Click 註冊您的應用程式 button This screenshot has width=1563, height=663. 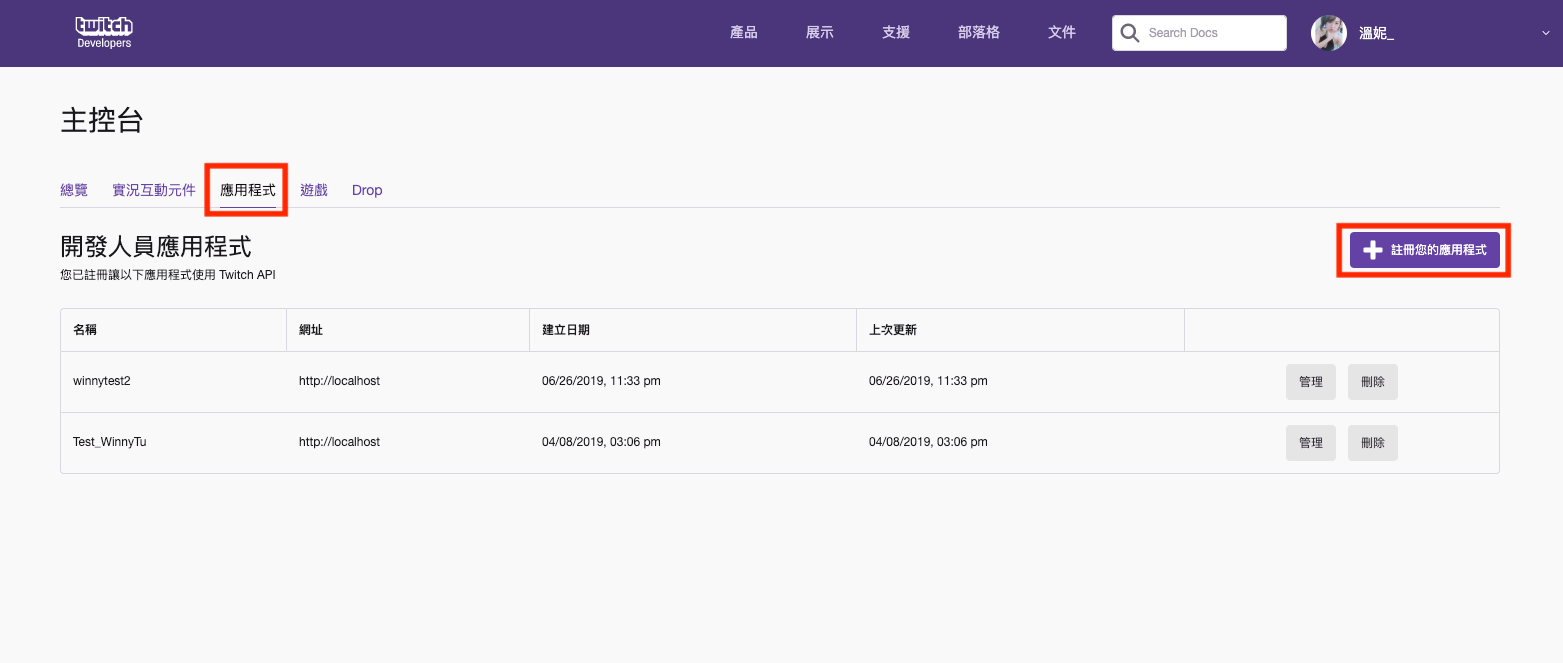[1425, 250]
